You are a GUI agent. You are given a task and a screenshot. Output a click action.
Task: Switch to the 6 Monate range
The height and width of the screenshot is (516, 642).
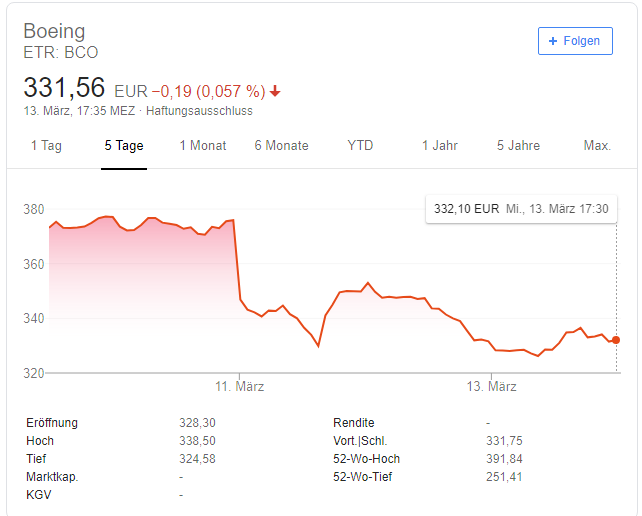pos(281,146)
